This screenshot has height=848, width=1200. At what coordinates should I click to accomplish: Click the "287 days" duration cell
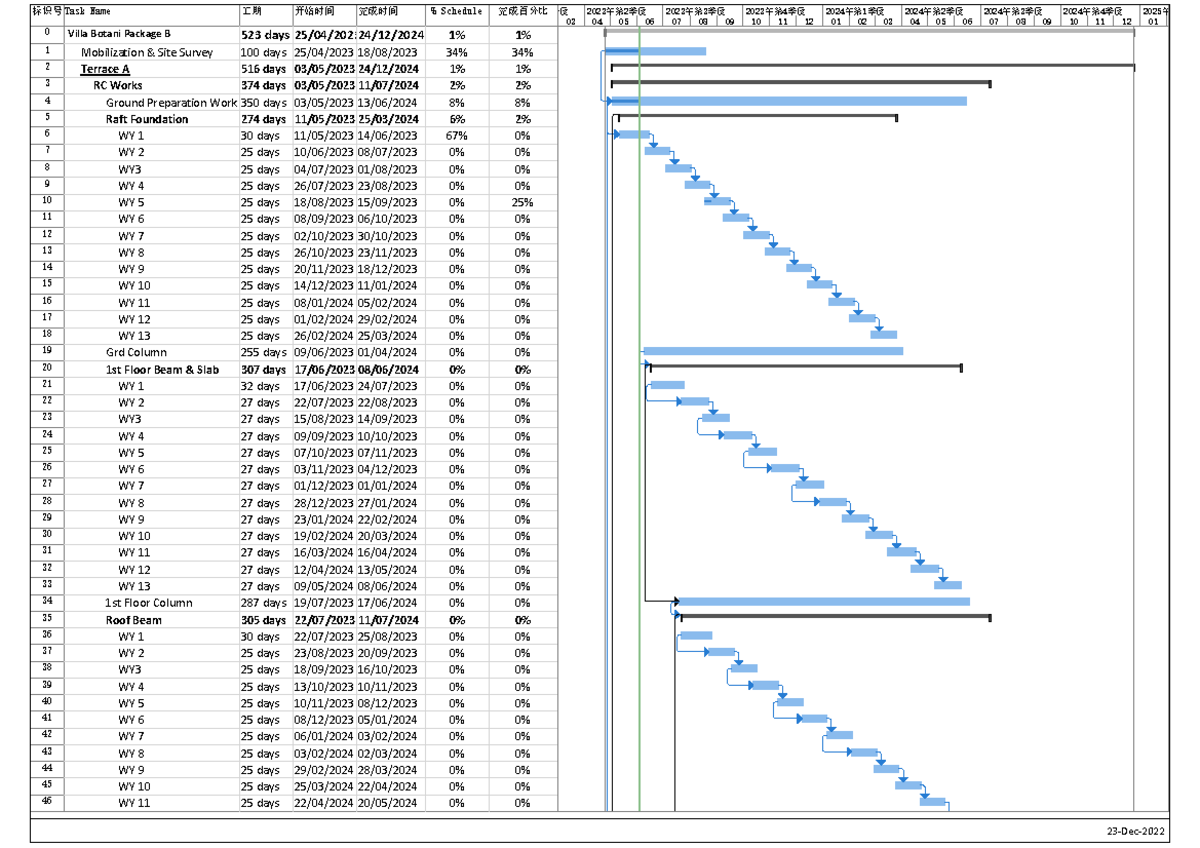pos(263,603)
